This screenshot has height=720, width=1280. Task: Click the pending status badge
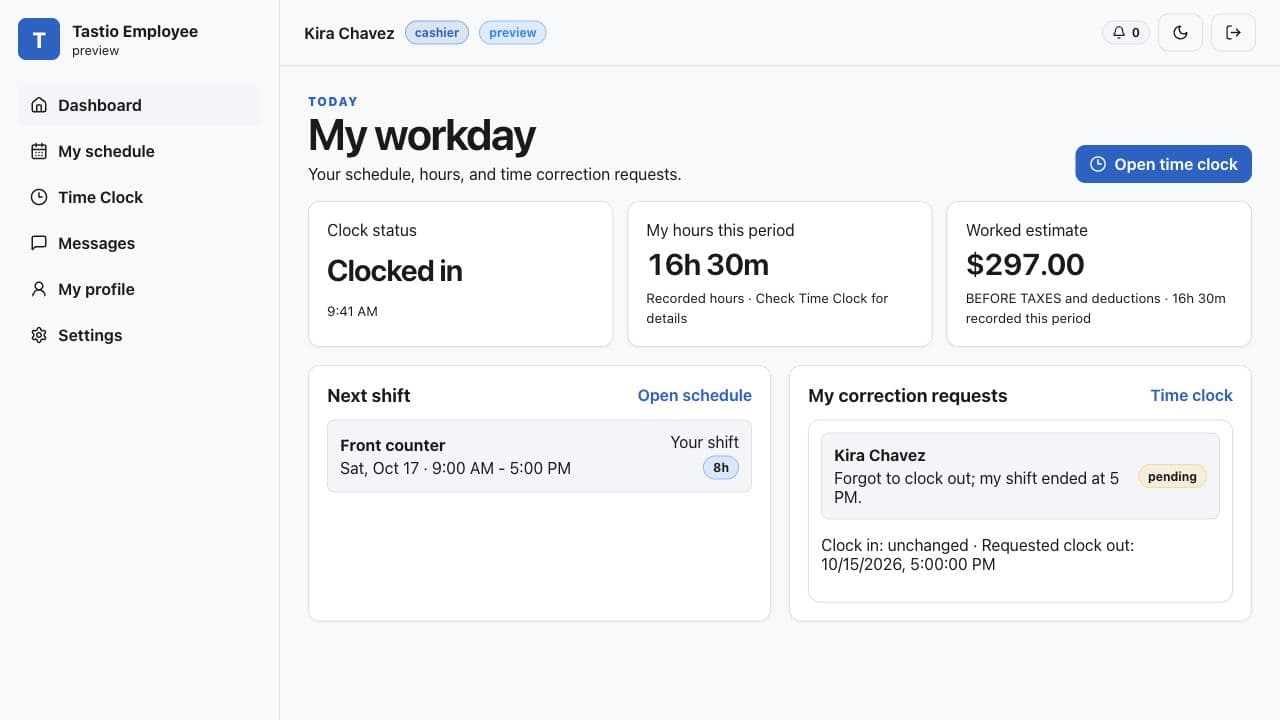(1172, 476)
